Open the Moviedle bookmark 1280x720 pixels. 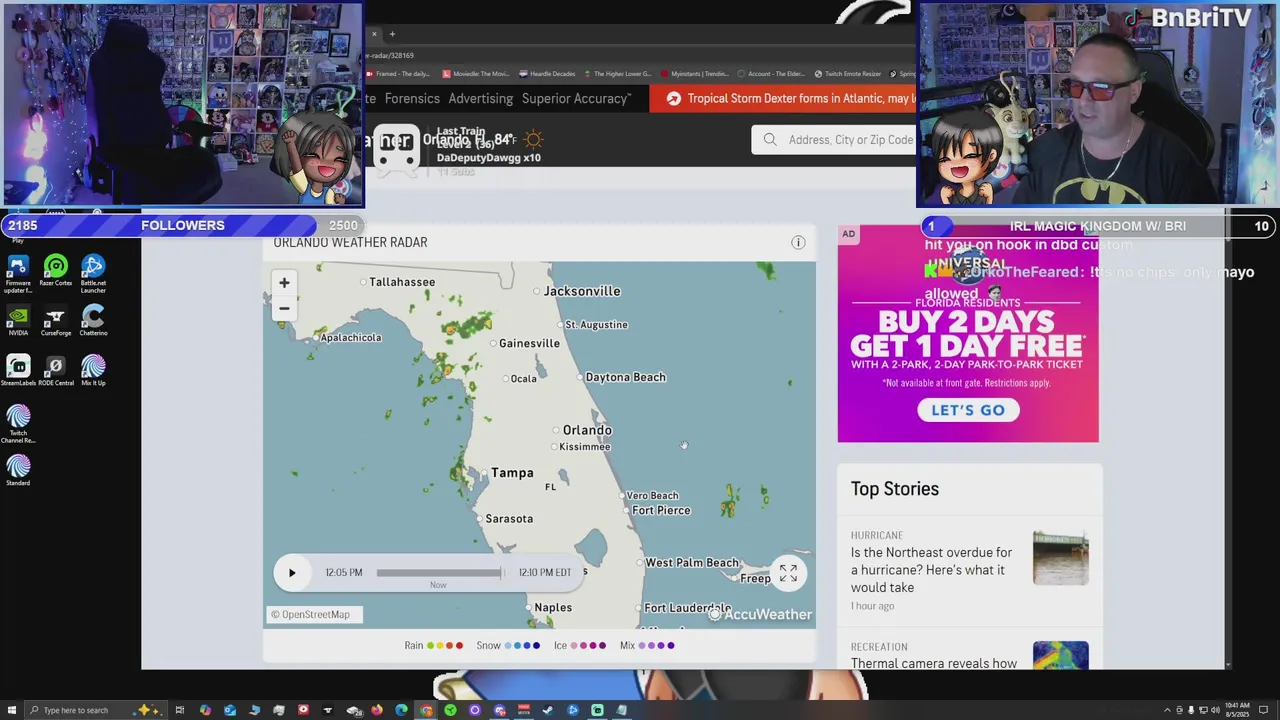(477, 74)
